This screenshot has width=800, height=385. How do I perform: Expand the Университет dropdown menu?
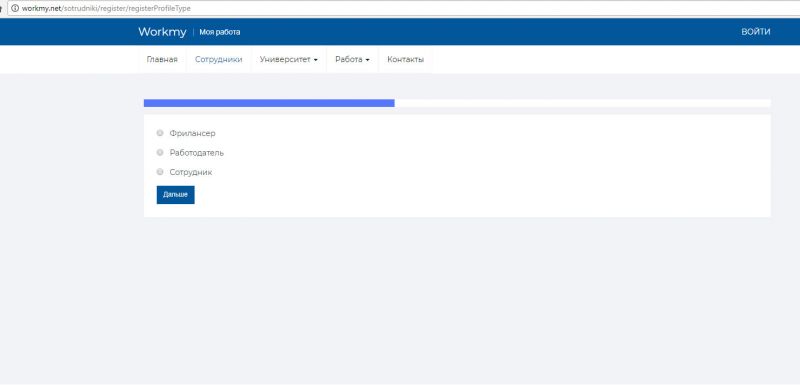pos(289,60)
